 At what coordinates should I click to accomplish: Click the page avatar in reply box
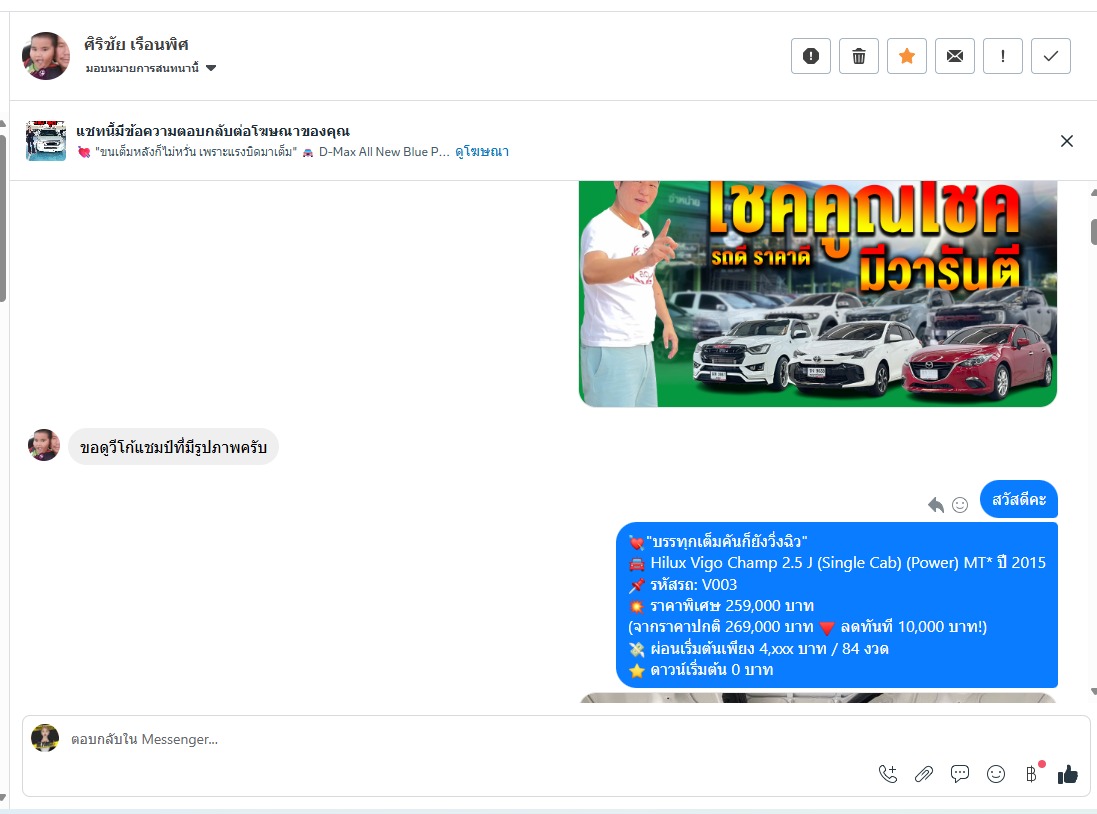coord(45,738)
